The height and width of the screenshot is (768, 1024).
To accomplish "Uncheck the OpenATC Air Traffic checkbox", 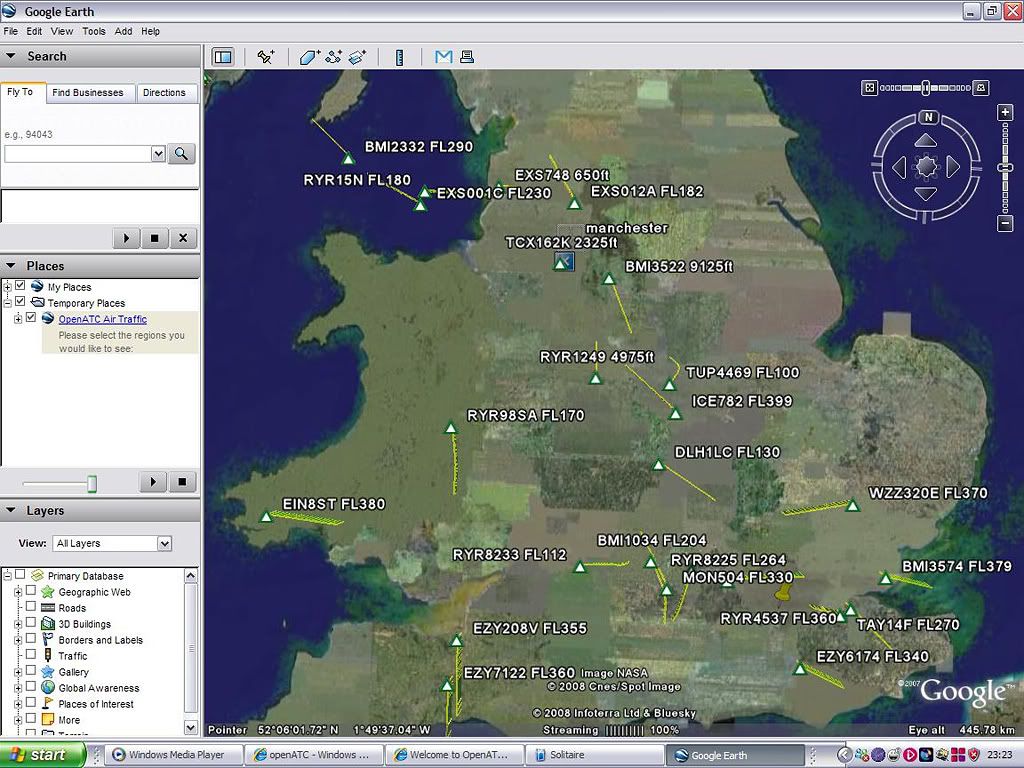I will [31, 318].
